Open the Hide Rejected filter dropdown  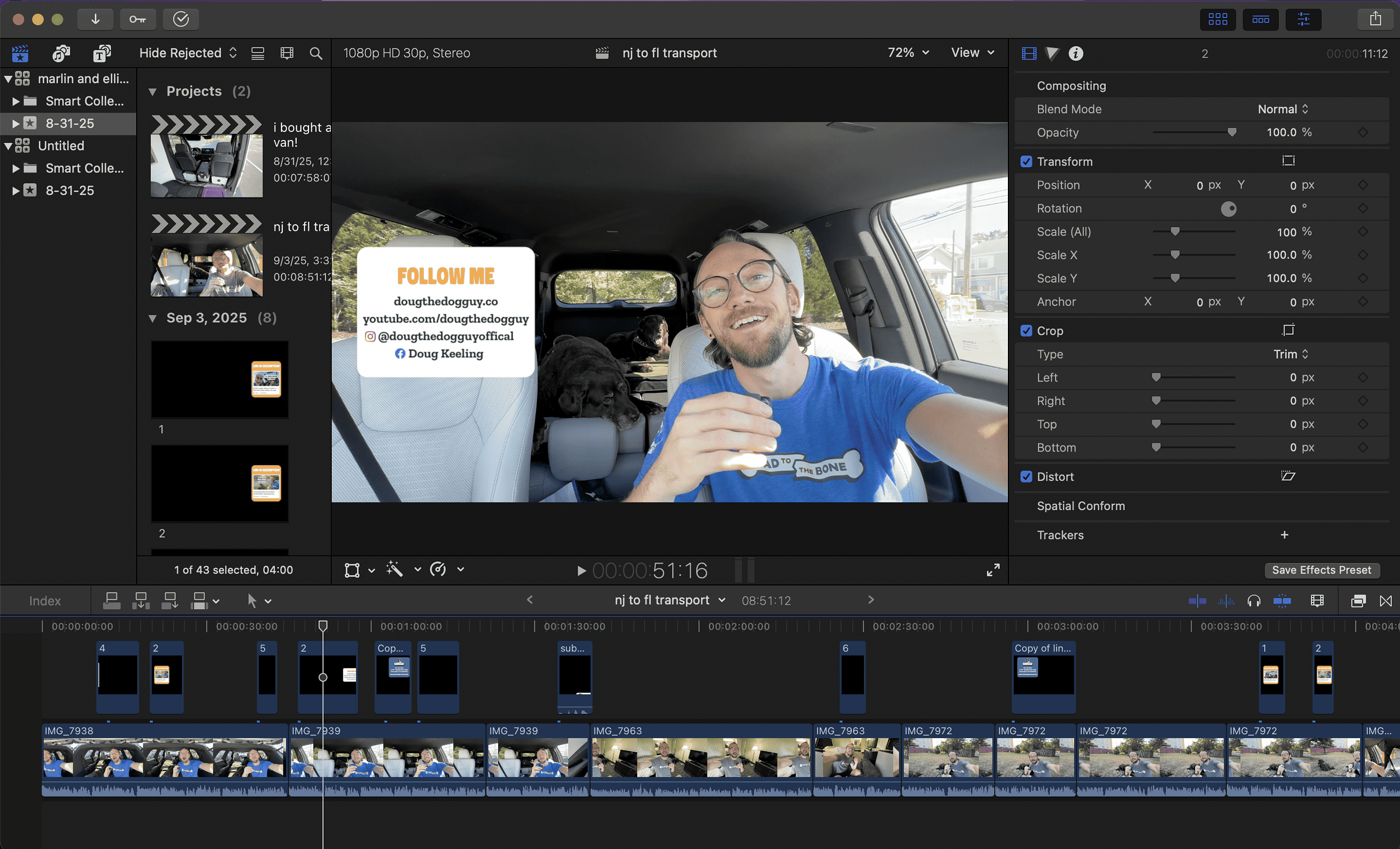[188, 54]
